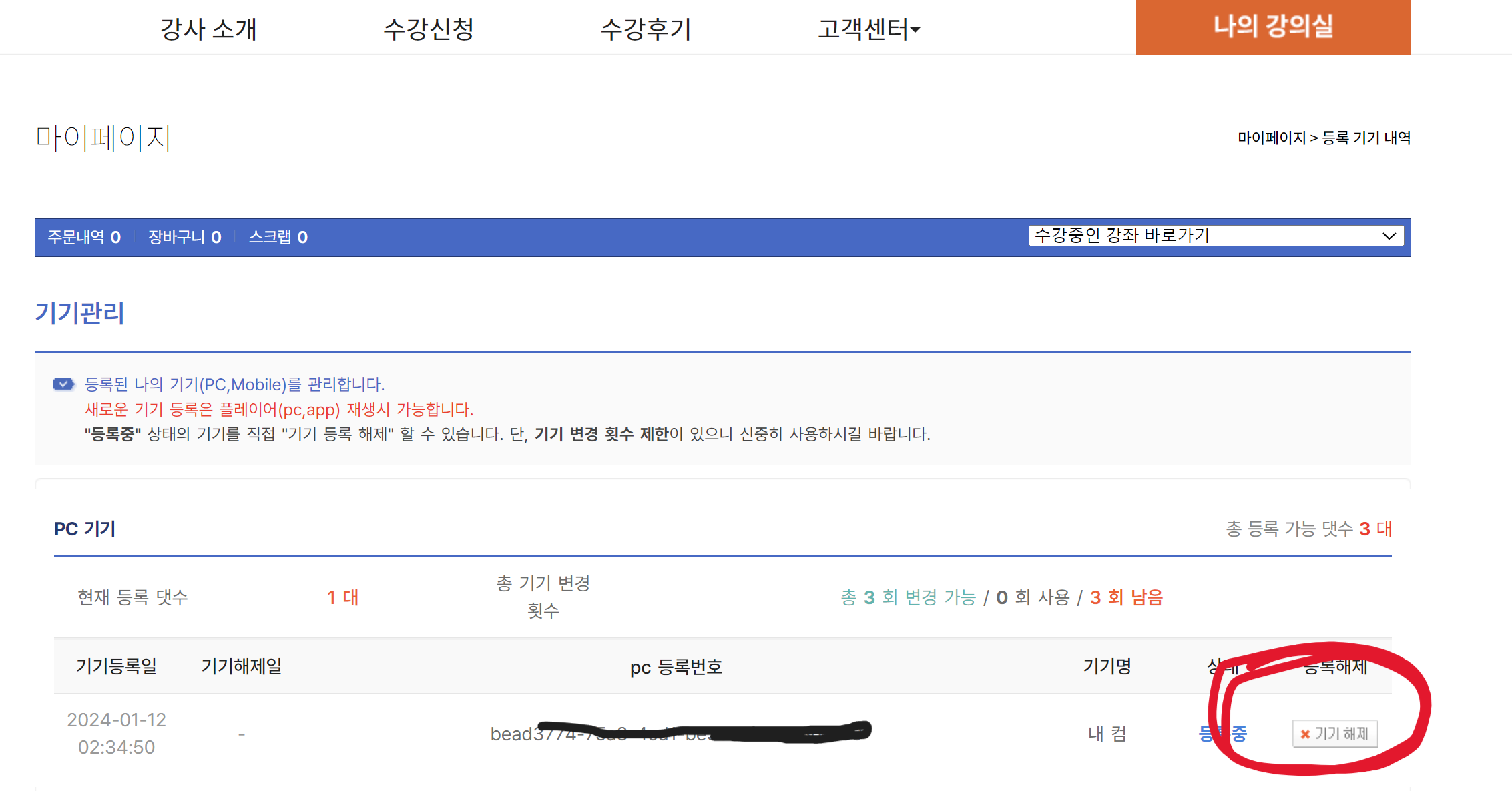This screenshot has height=791, width=1512.
Task: Select the 내 컴 device name
Action: tap(1107, 734)
